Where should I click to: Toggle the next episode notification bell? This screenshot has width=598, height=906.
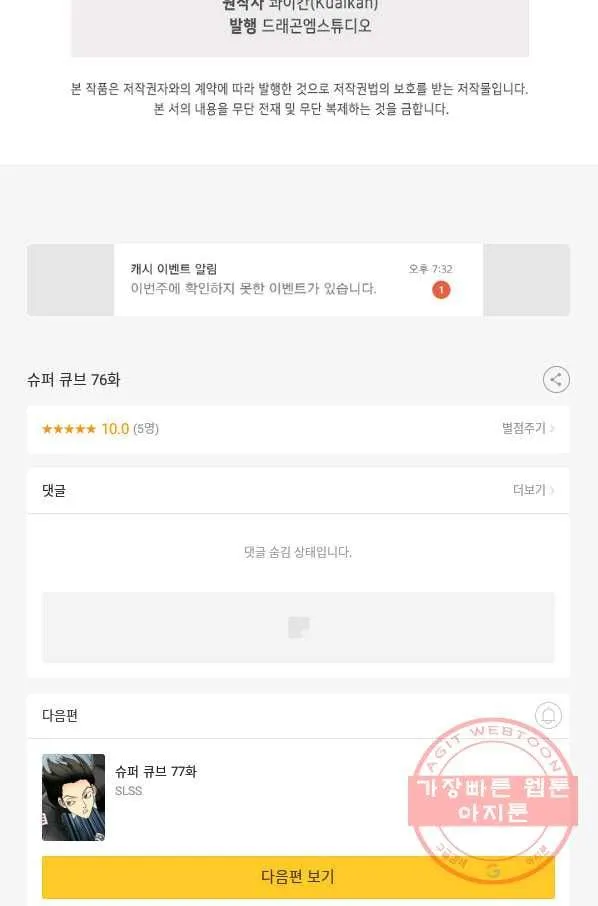(548, 715)
